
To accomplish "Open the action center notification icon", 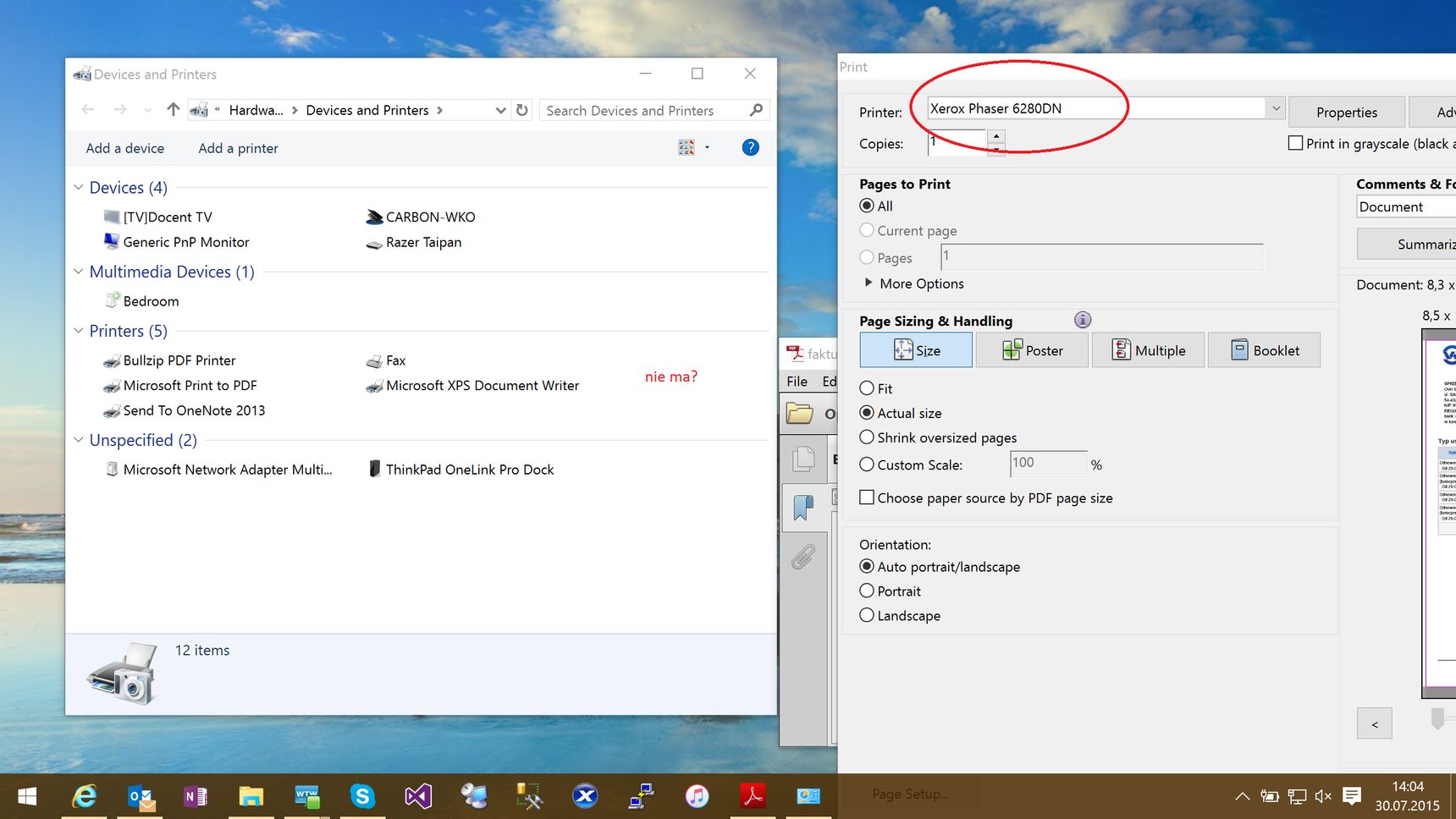I will tap(1352, 795).
